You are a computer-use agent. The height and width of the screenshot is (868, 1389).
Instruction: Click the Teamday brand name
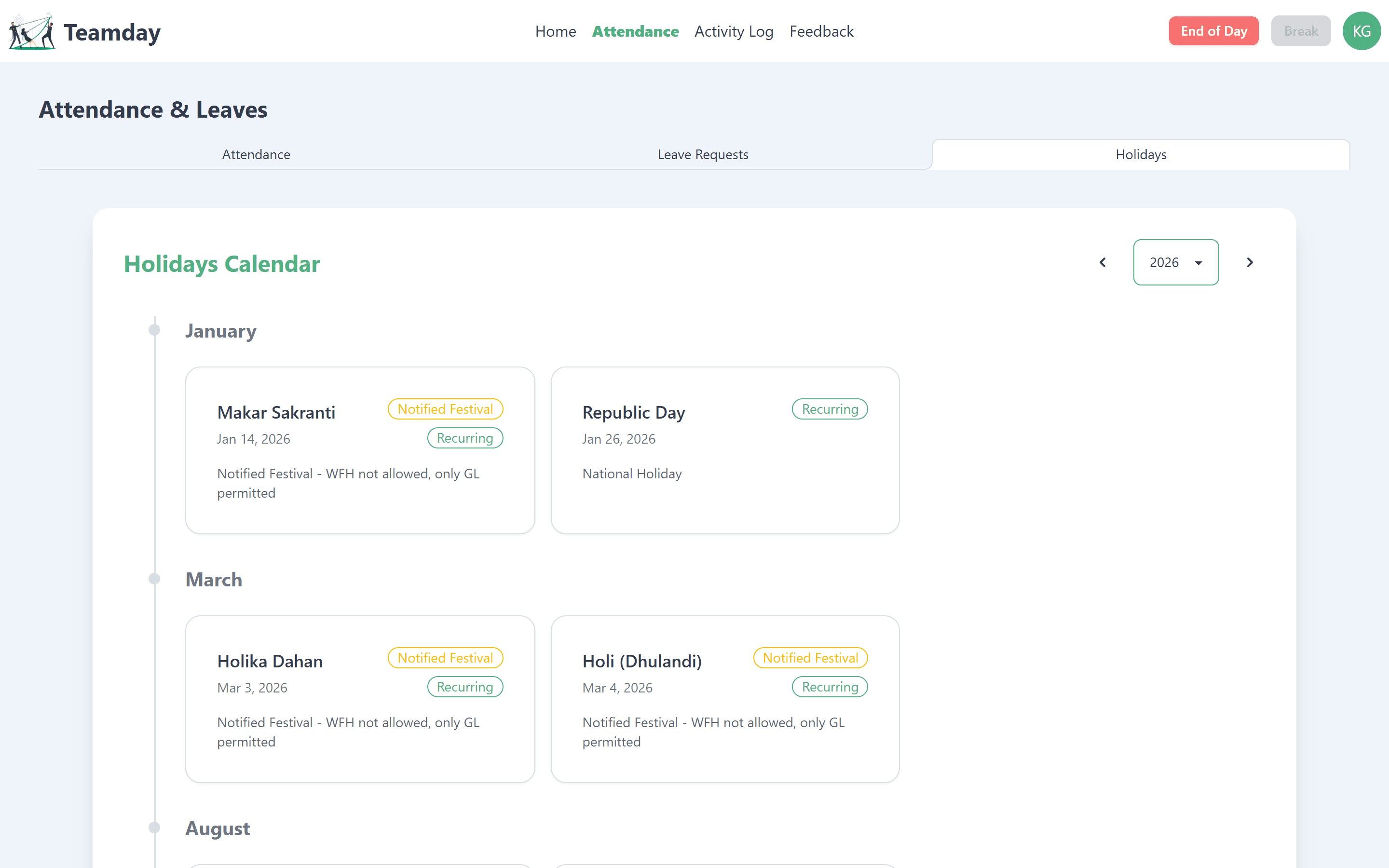(112, 32)
